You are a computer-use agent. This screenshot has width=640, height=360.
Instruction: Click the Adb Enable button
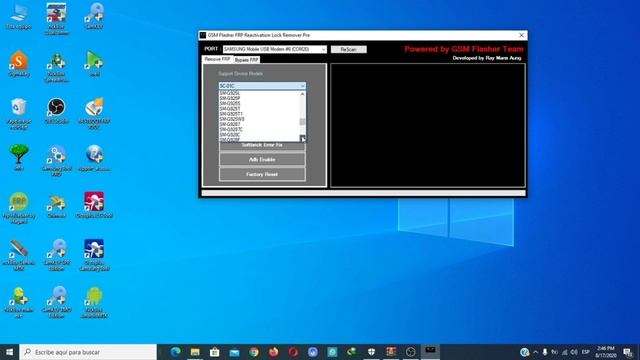(x=262, y=160)
